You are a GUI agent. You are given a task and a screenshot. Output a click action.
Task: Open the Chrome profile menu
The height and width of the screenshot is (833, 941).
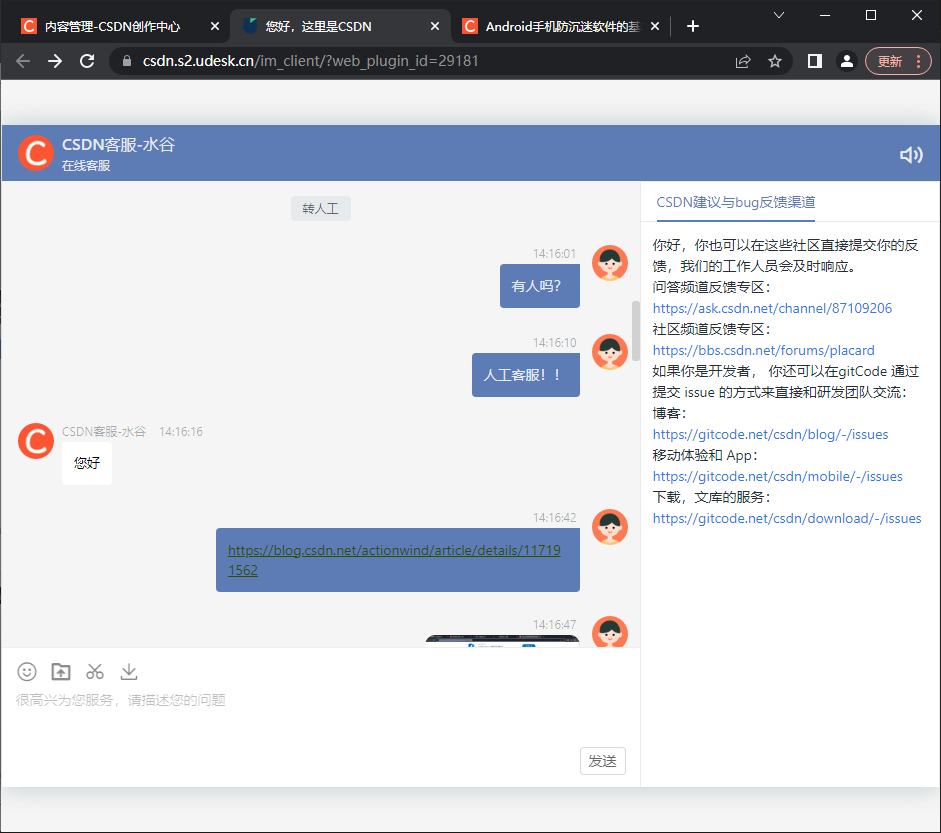847,61
